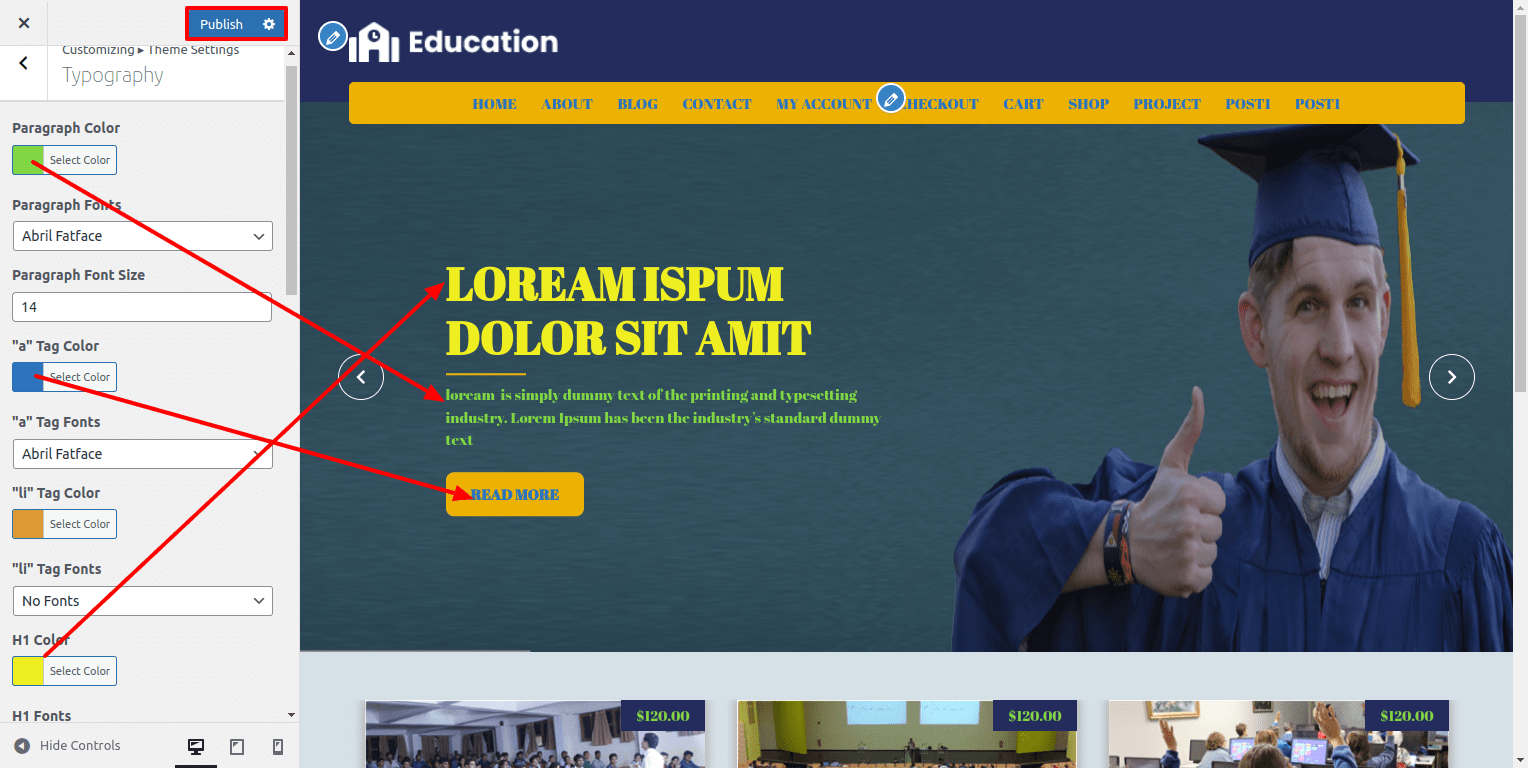Close the Customizer with the X icon
This screenshot has height=768, width=1528.
point(24,23)
